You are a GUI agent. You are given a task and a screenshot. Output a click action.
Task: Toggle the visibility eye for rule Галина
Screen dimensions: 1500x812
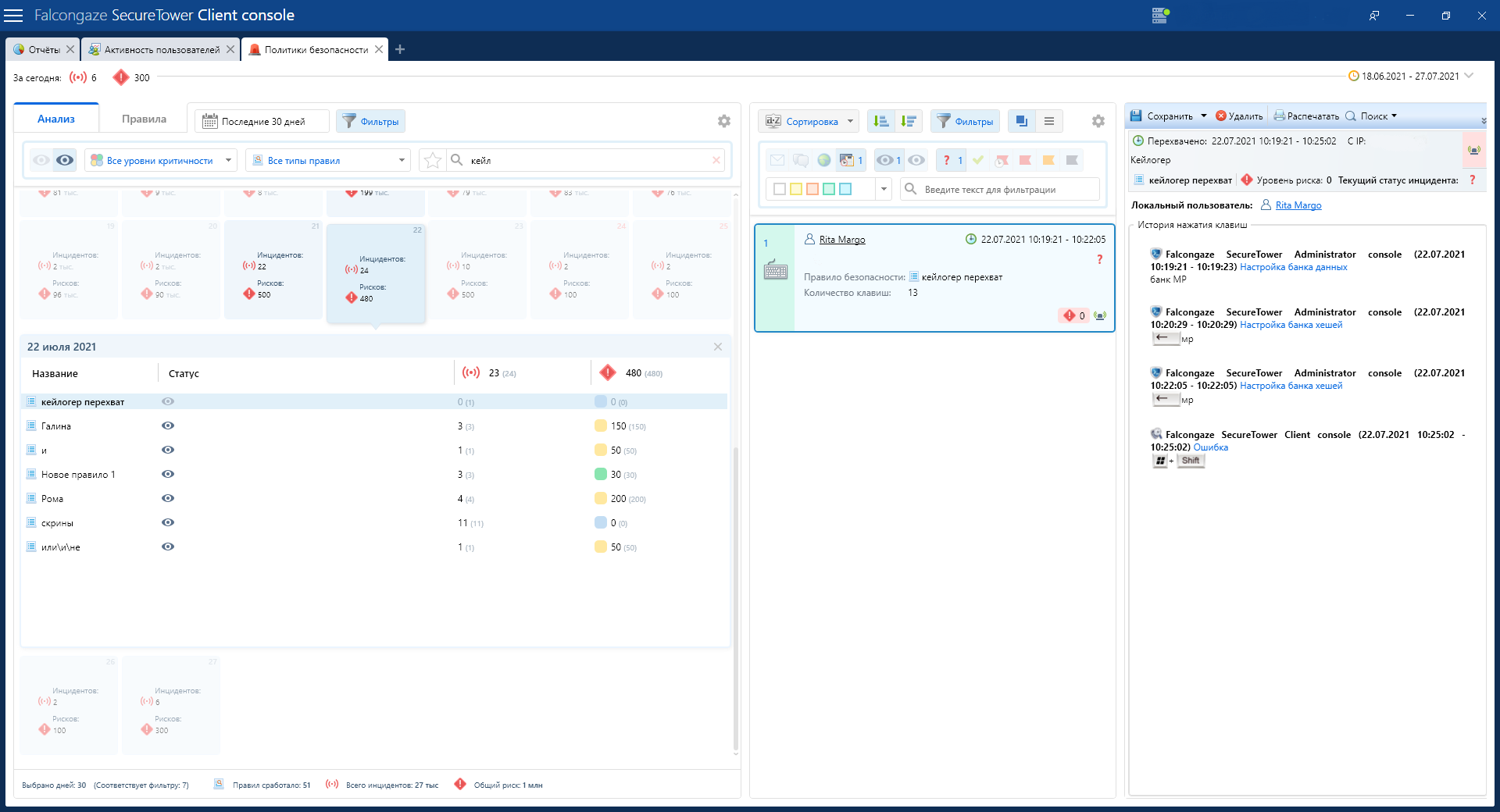[167, 426]
